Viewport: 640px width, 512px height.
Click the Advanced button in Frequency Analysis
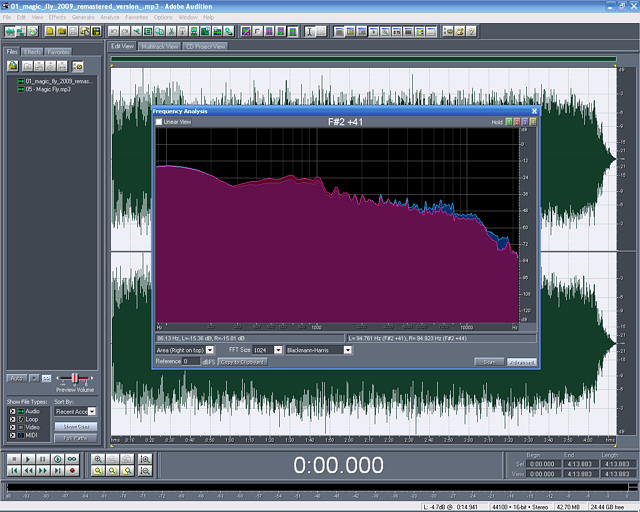coord(522,362)
